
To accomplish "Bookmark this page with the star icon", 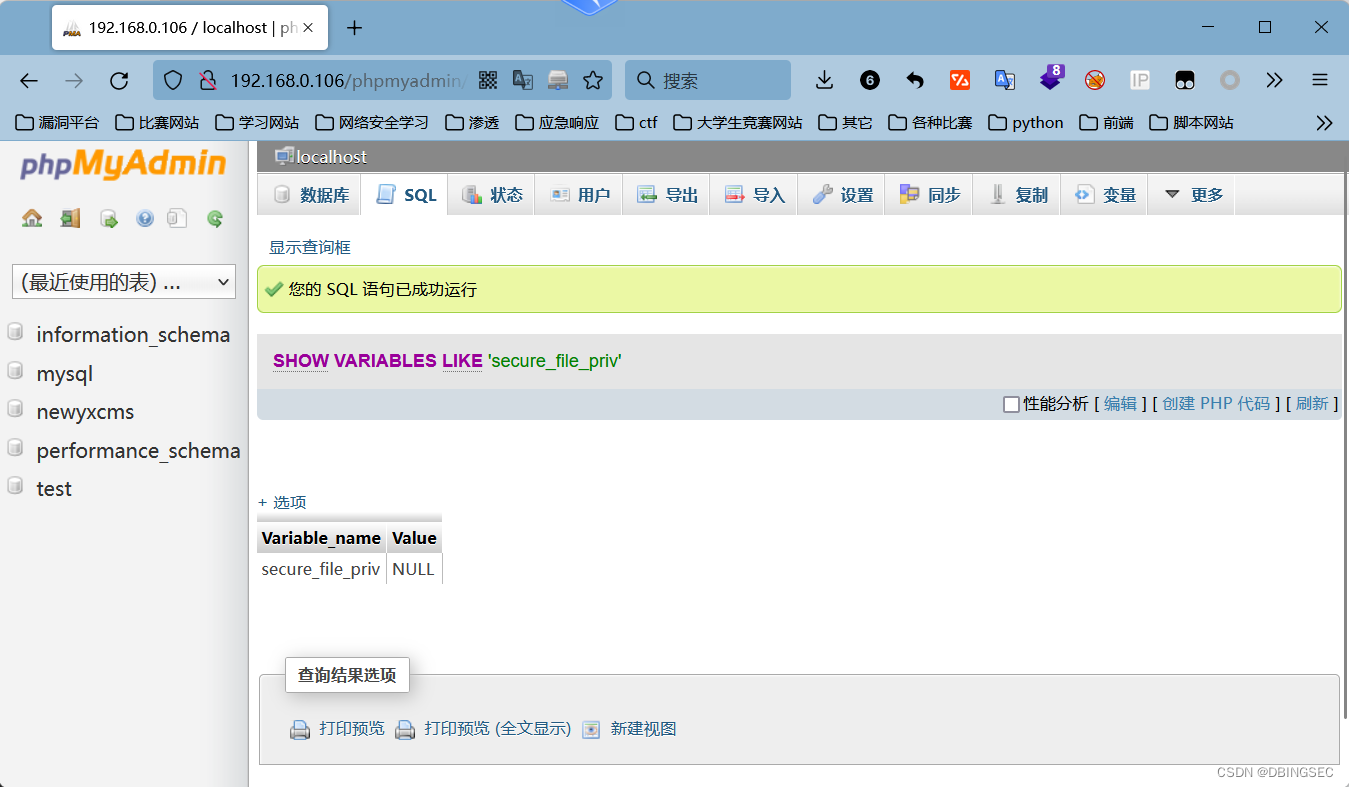I will [593, 81].
